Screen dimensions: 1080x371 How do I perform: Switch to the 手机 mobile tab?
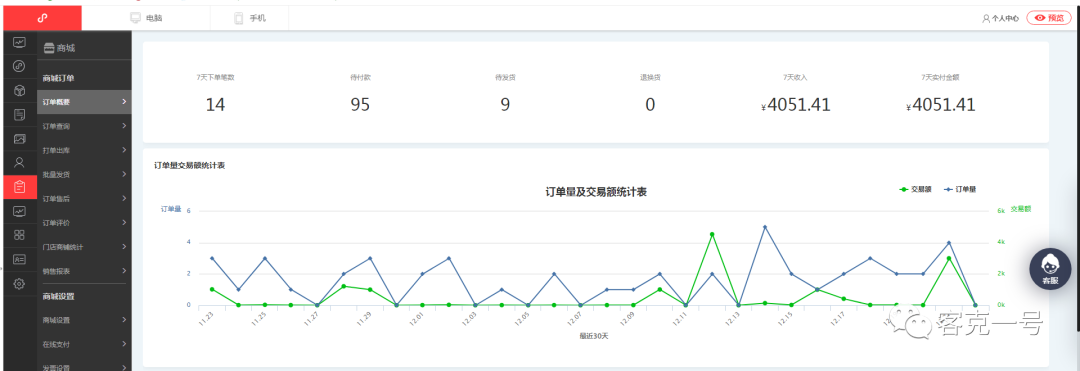(249, 19)
